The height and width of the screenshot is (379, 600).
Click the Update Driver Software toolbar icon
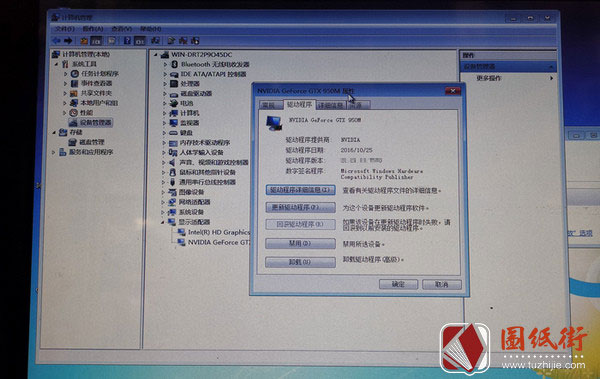tap(171, 40)
